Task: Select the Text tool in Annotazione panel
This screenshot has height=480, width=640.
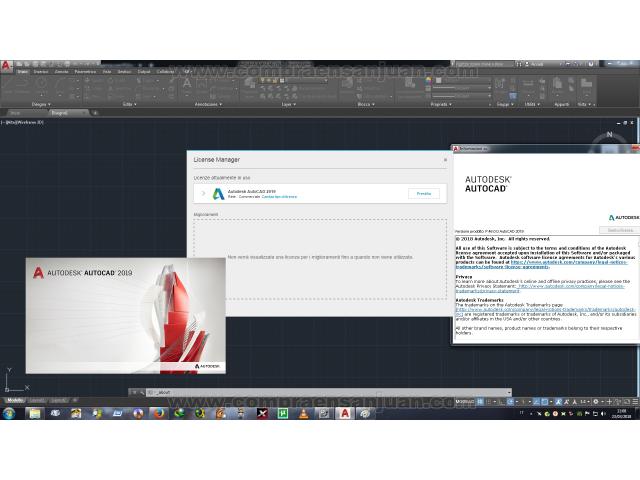Action: click(x=187, y=84)
